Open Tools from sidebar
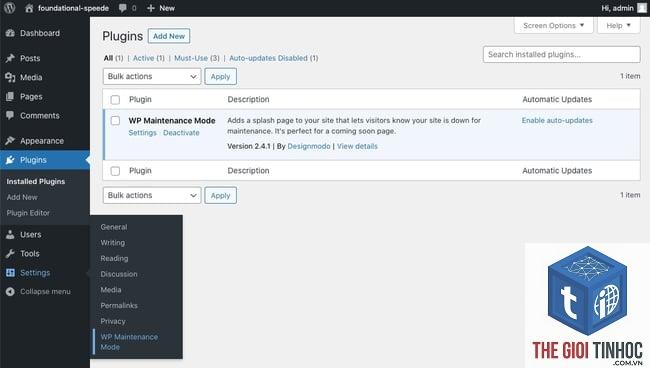 pyautogui.click(x=29, y=254)
